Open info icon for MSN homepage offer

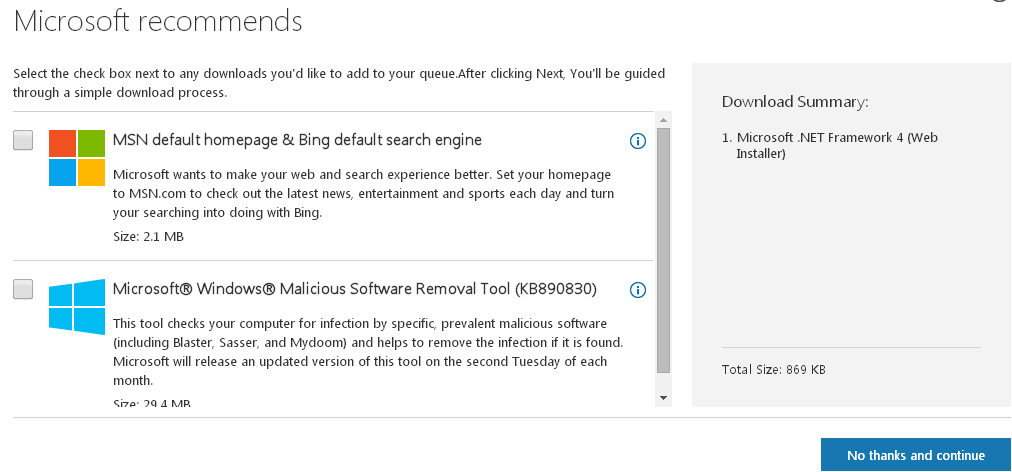pos(638,141)
